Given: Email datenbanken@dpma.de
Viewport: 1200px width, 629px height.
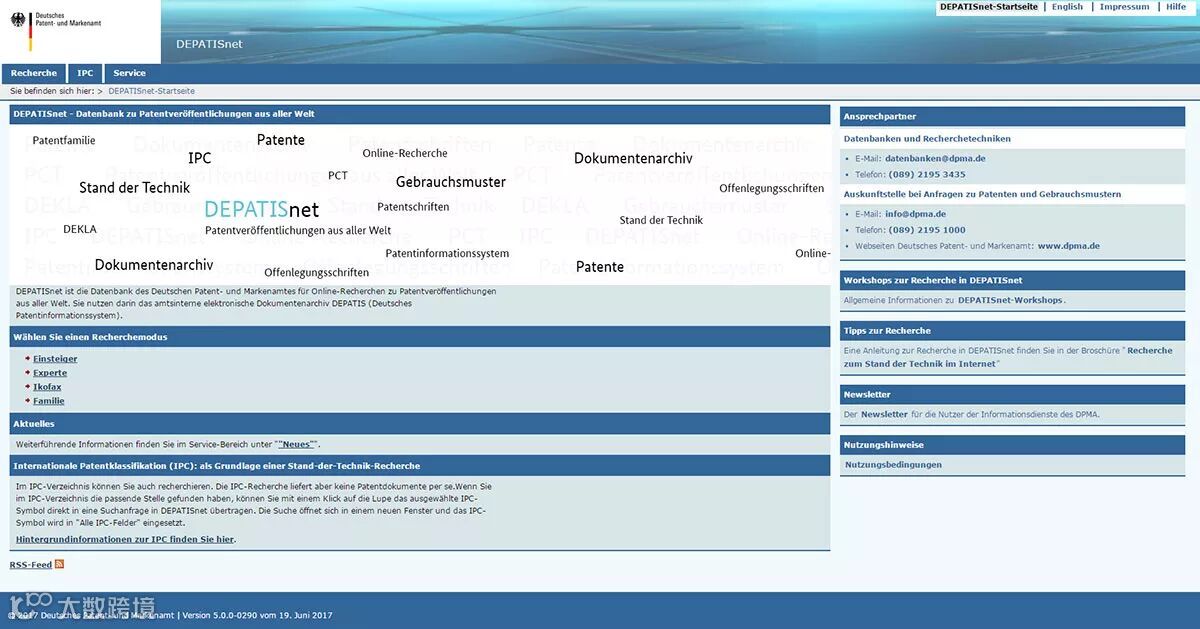Looking at the screenshot, I should [935, 158].
